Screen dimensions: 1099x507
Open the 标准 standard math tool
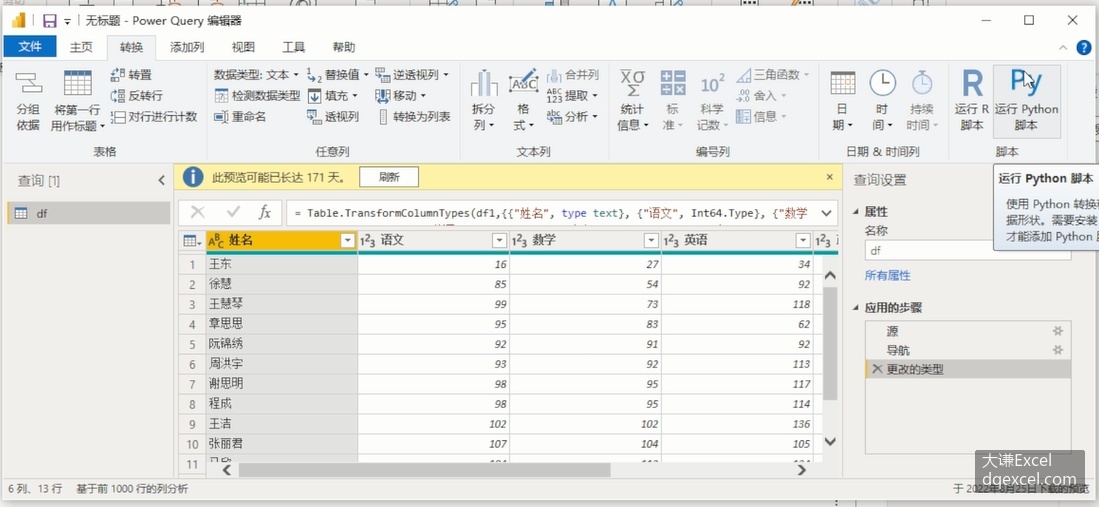(x=673, y=102)
